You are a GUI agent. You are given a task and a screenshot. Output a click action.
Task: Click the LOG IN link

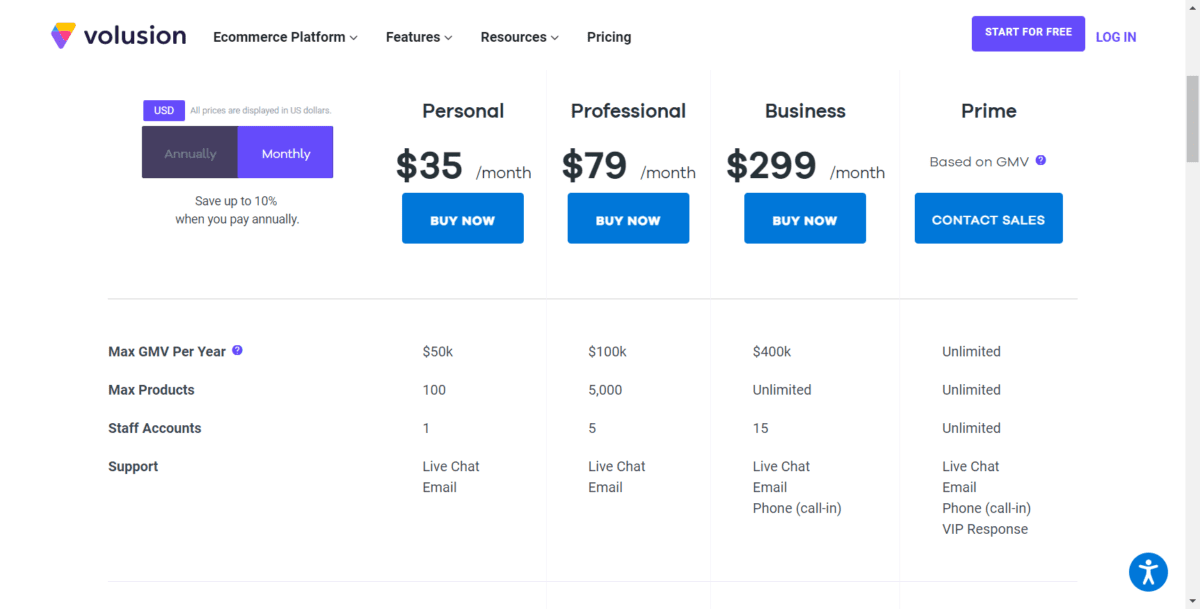1116,37
